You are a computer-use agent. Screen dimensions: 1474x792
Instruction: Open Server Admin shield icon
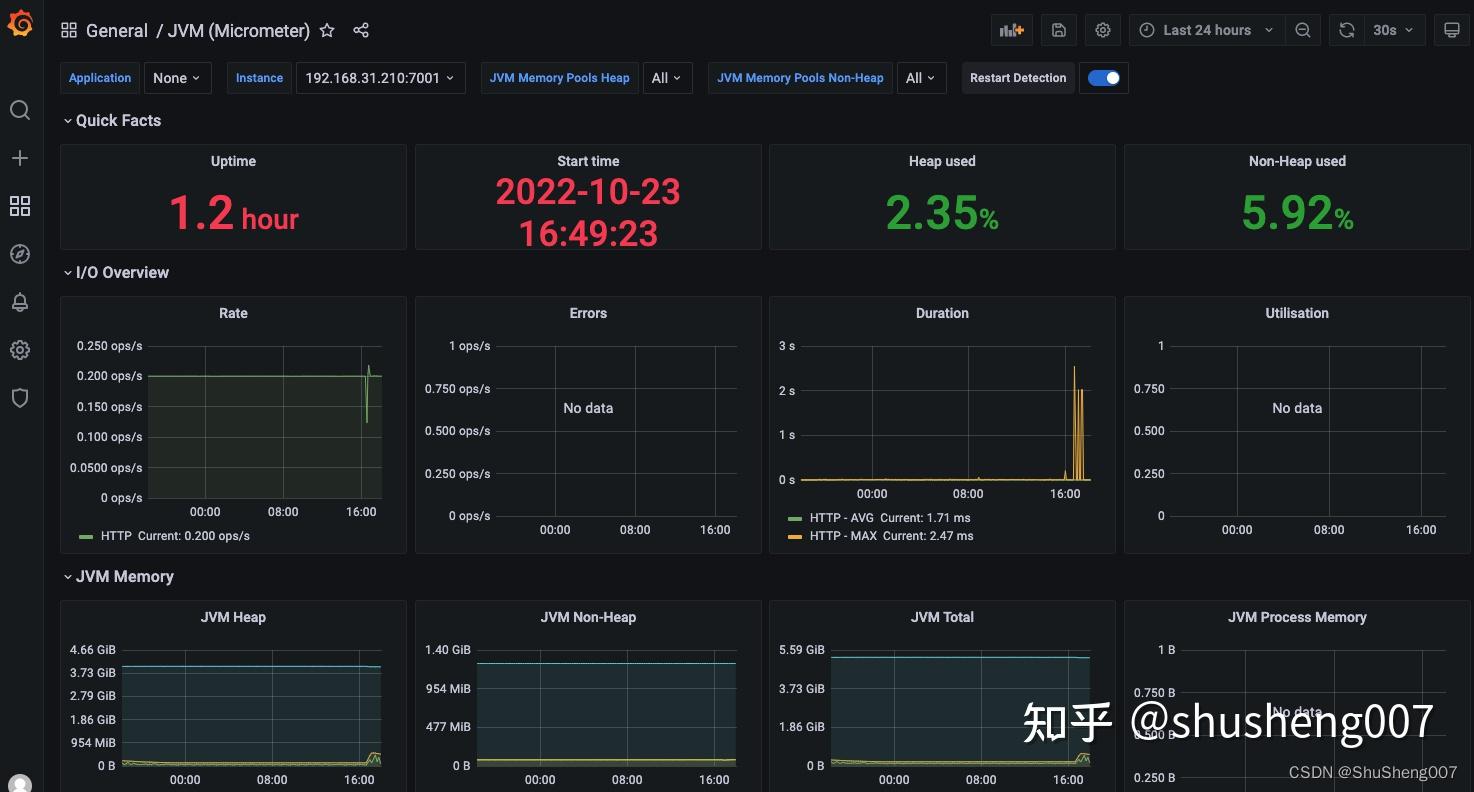pos(20,398)
